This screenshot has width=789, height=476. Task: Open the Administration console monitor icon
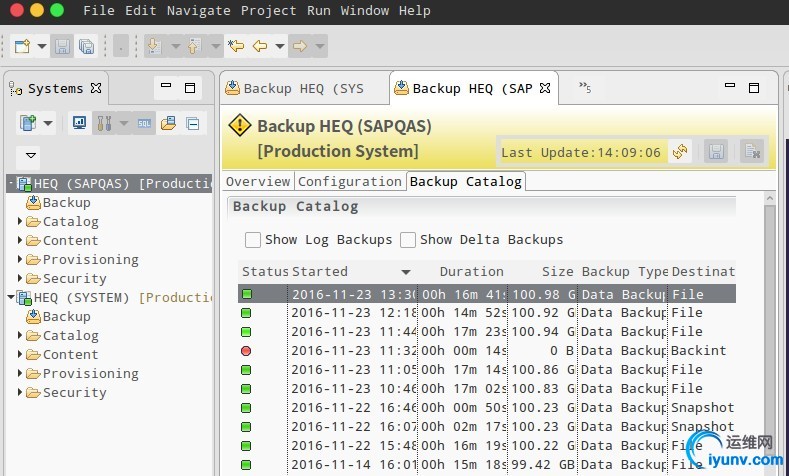[79, 123]
